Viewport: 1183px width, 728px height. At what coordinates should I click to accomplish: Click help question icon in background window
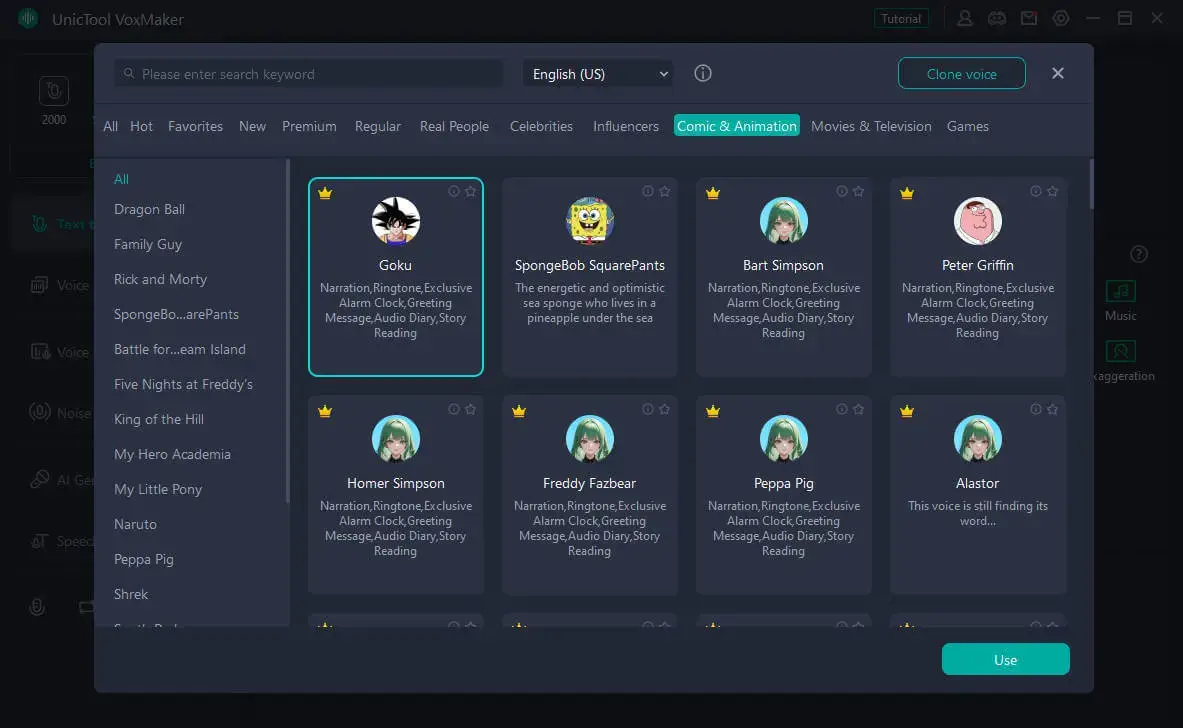coord(1139,254)
